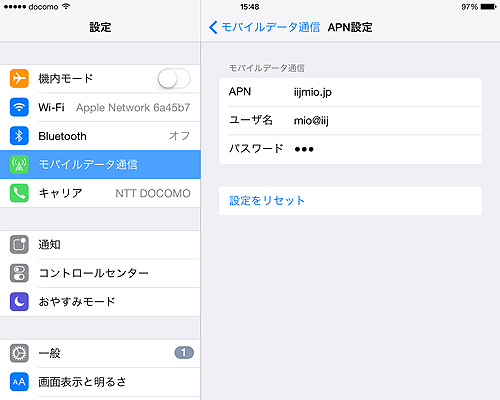
Task: Tap the General gear icon
Action: (19, 353)
